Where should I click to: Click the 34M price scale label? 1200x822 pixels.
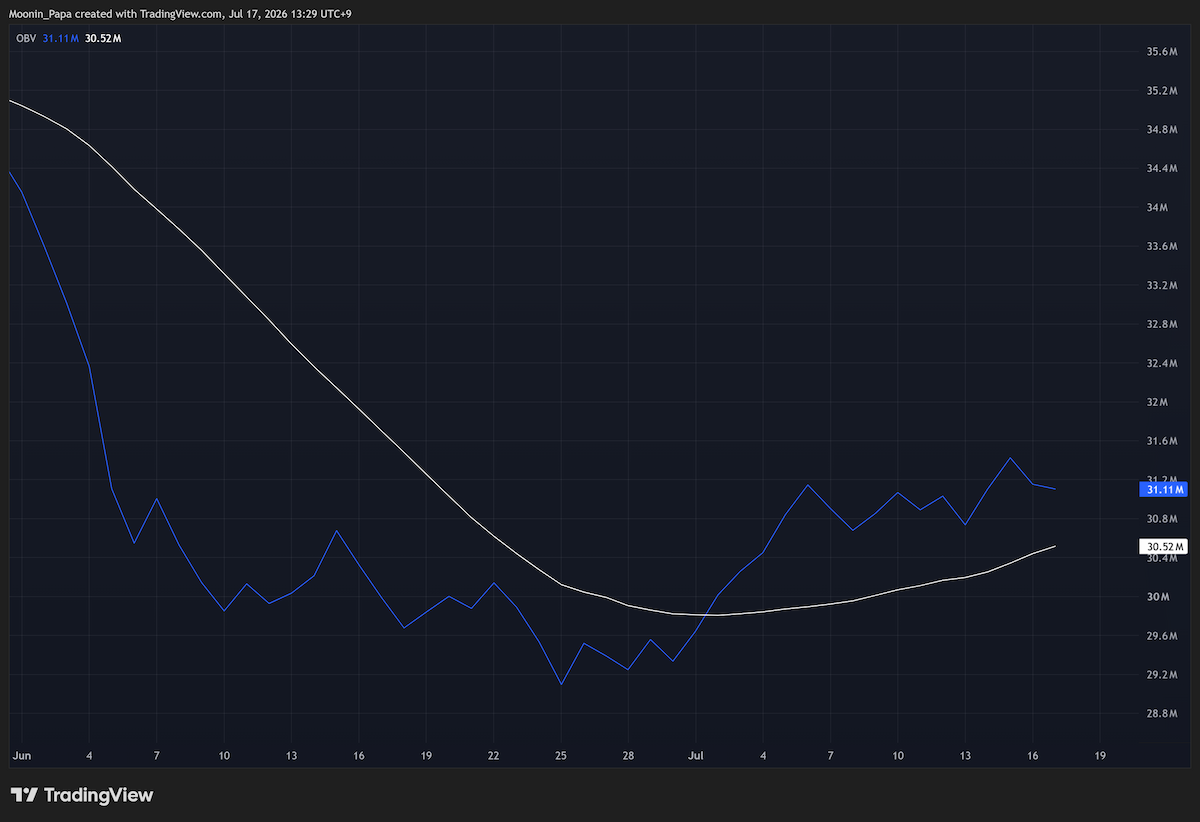(x=1158, y=207)
